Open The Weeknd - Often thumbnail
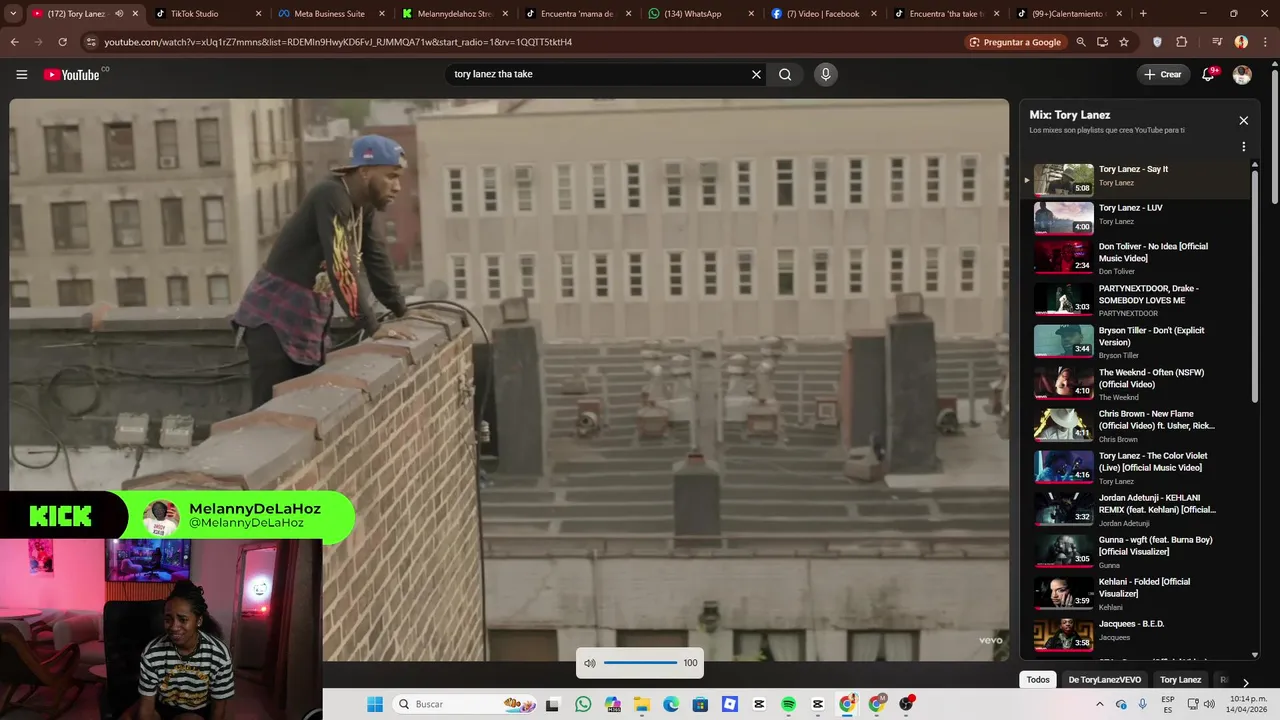The height and width of the screenshot is (720, 1280). pos(1063,383)
